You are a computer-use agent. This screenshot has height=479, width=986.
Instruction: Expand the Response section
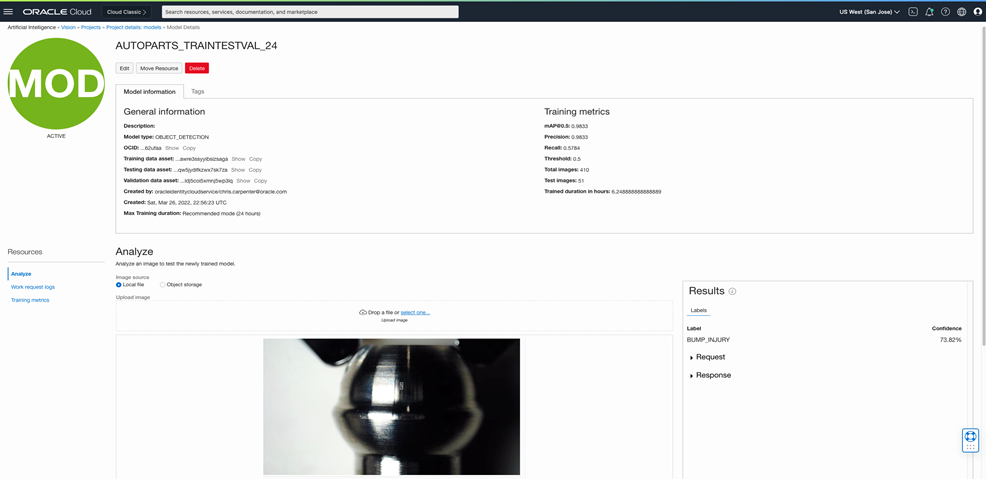tap(711, 375)
